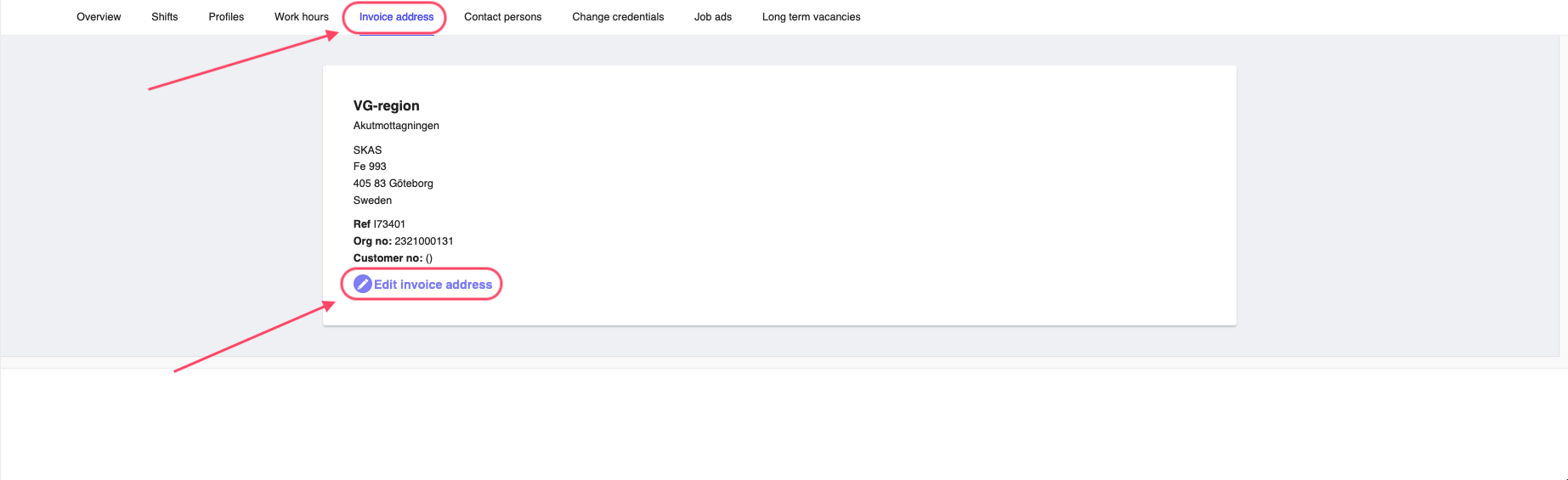This screenshot has height=480, width=1568.
Task: Click the Org no 2321000131 line
Action: [404, 241]
